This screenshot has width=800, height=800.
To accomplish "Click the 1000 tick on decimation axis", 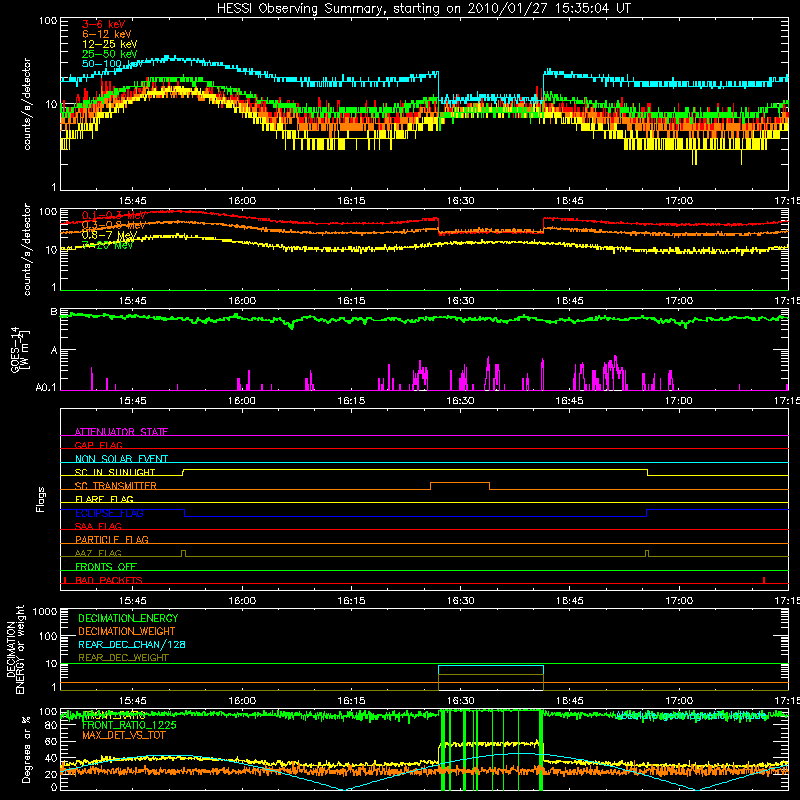I will 45,611.
